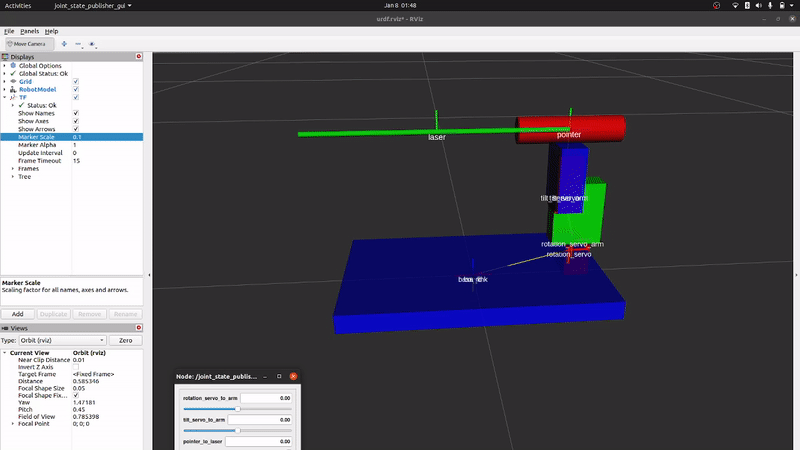The height and width of the screenshot is (450, 800).
Task: Minimize the joint_state_publisher node window
Action: [x=265, y=377]
